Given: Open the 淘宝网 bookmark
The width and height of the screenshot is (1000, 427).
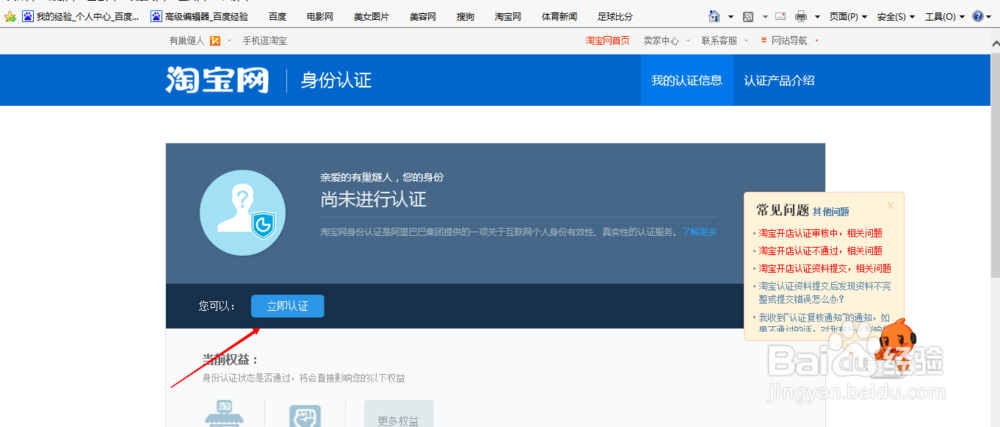Looking at the screenshot, I should coord(508,17).
